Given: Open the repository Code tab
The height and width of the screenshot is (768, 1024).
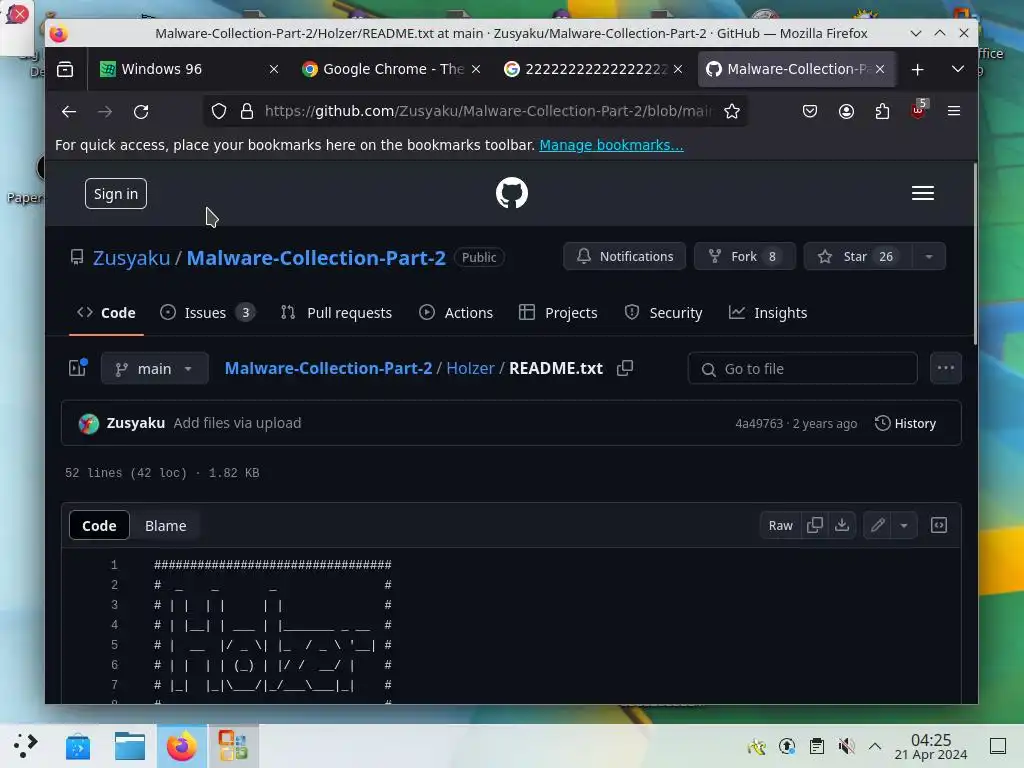Looking at the screenshot, I should (106, 313).
